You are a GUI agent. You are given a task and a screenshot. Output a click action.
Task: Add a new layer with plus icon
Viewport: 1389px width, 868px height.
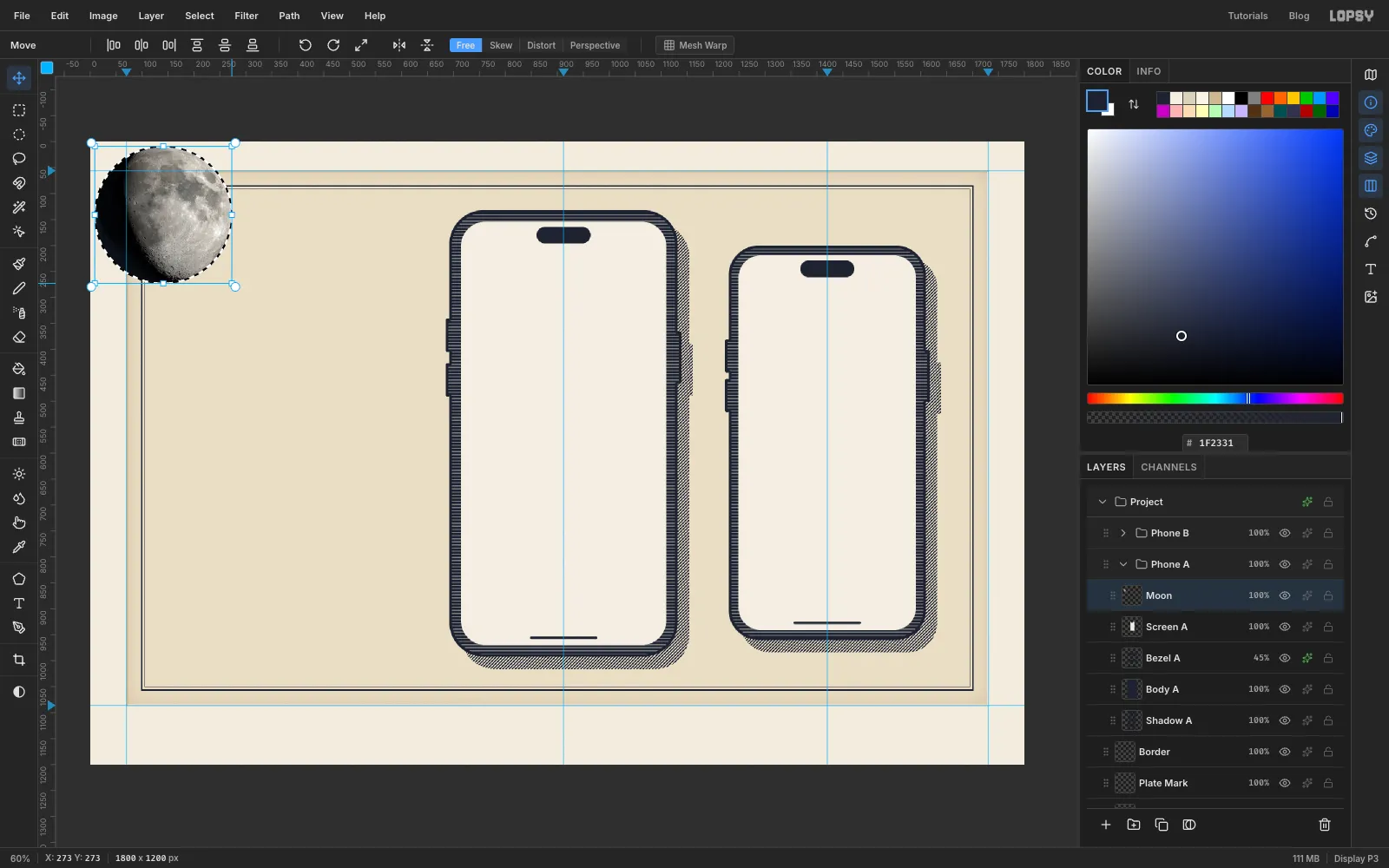[1106, 825]
